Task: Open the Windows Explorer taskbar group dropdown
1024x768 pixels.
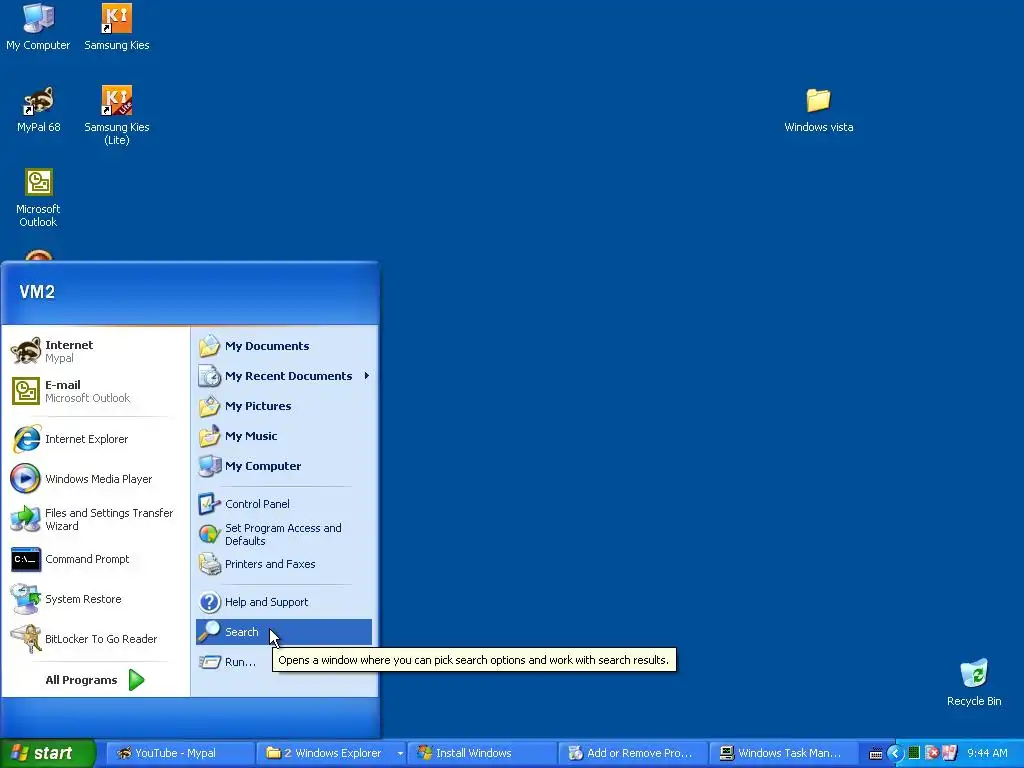Action: 400,753
